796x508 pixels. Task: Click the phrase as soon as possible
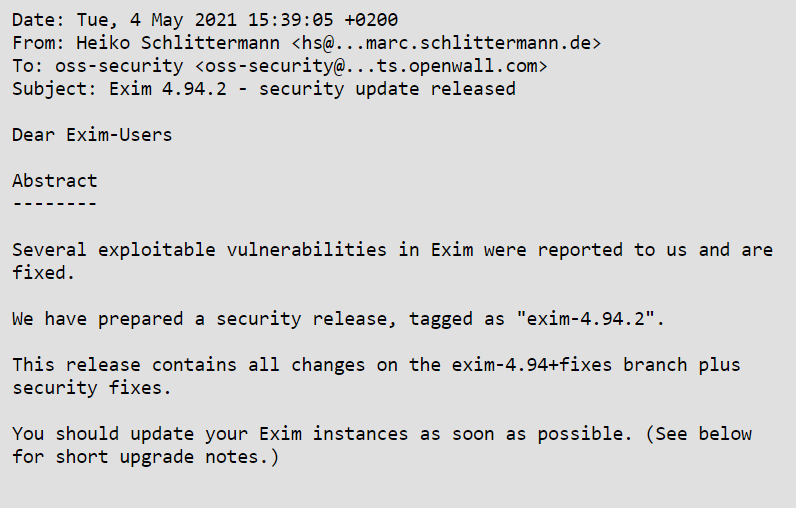tap(526, 434)
